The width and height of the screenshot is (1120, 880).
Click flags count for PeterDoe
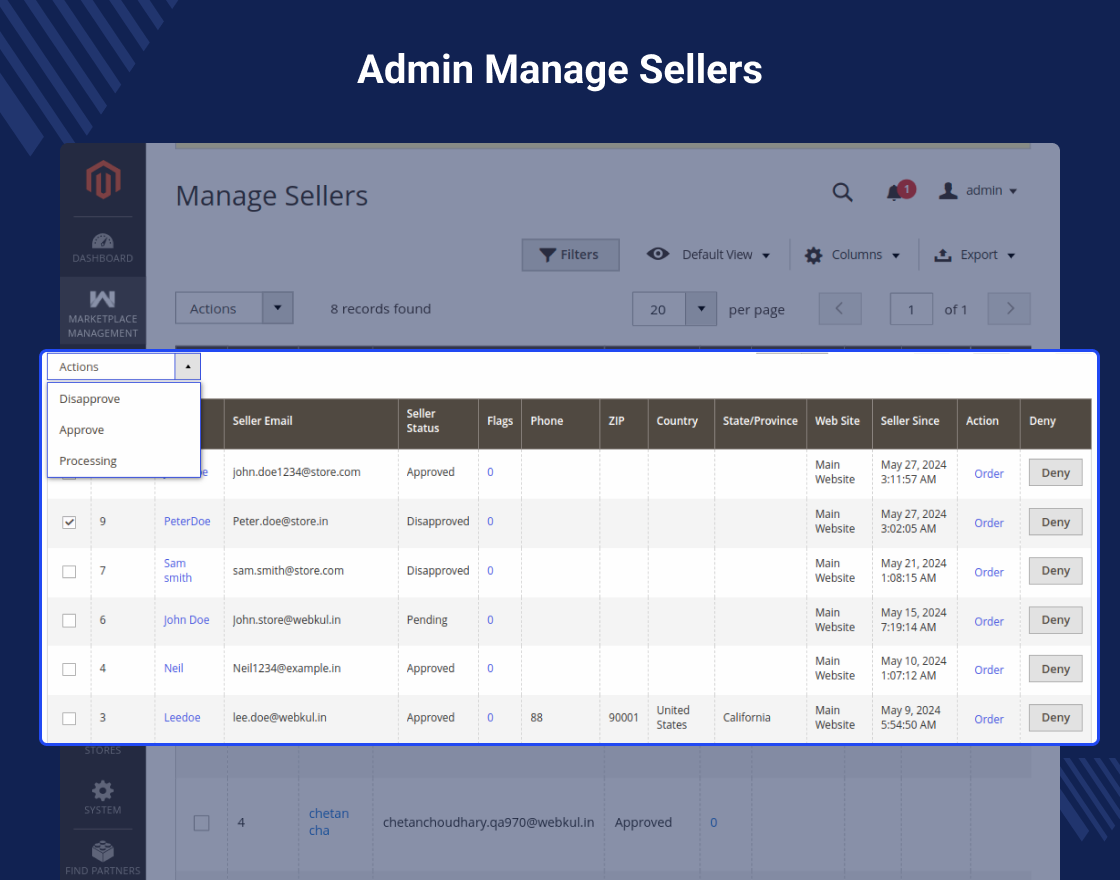click(490, 521)
